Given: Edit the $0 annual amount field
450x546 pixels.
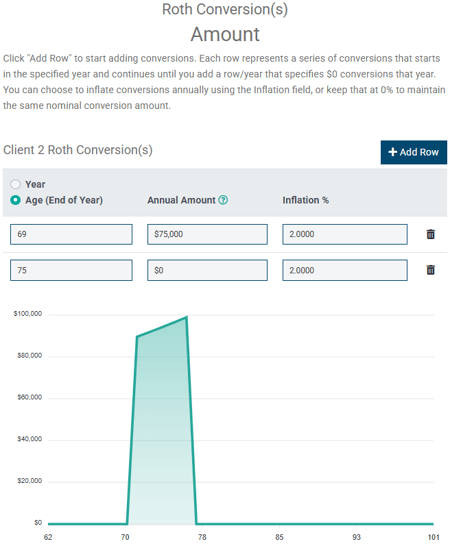Looking at the screenshot, I should pyautogui.click(x=207, y=270).
